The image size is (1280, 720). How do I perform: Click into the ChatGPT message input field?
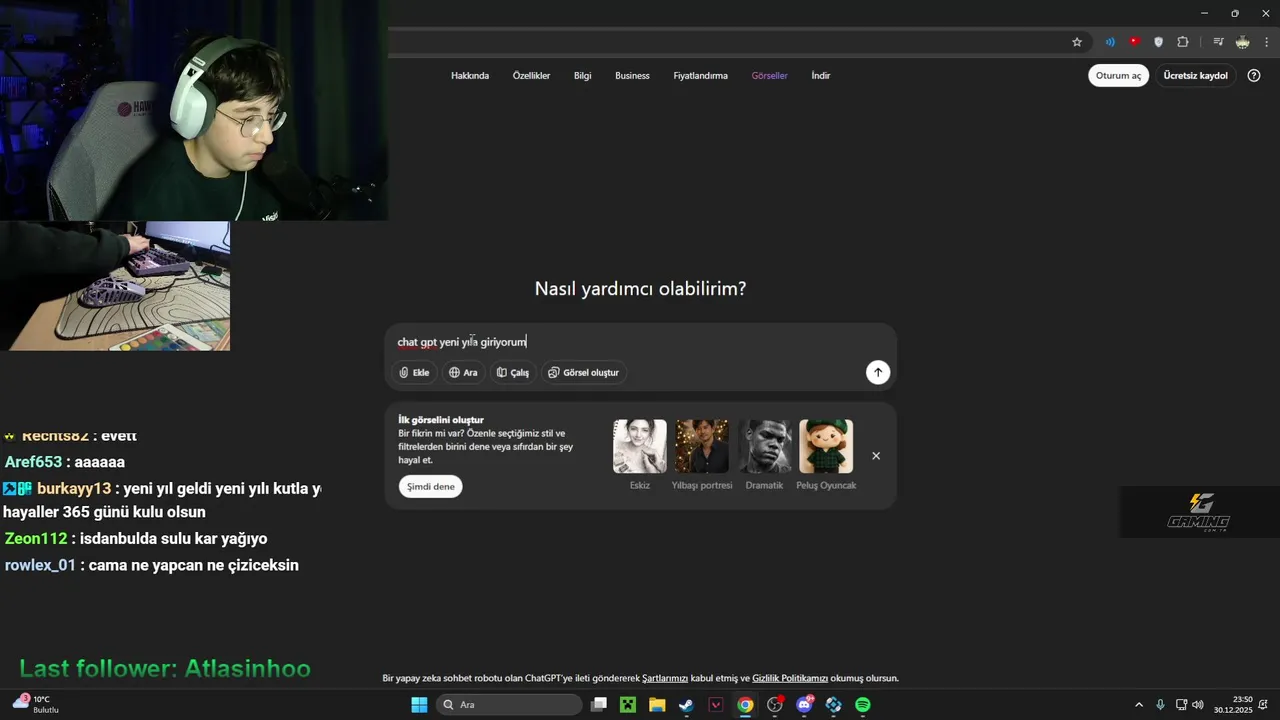click(x=640, y=342)
